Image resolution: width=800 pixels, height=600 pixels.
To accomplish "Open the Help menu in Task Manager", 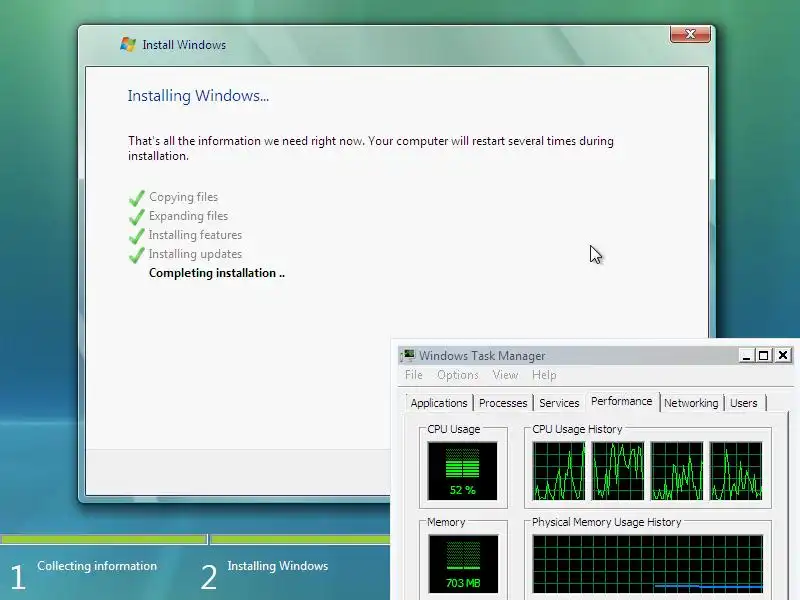I will pos(544,375).
